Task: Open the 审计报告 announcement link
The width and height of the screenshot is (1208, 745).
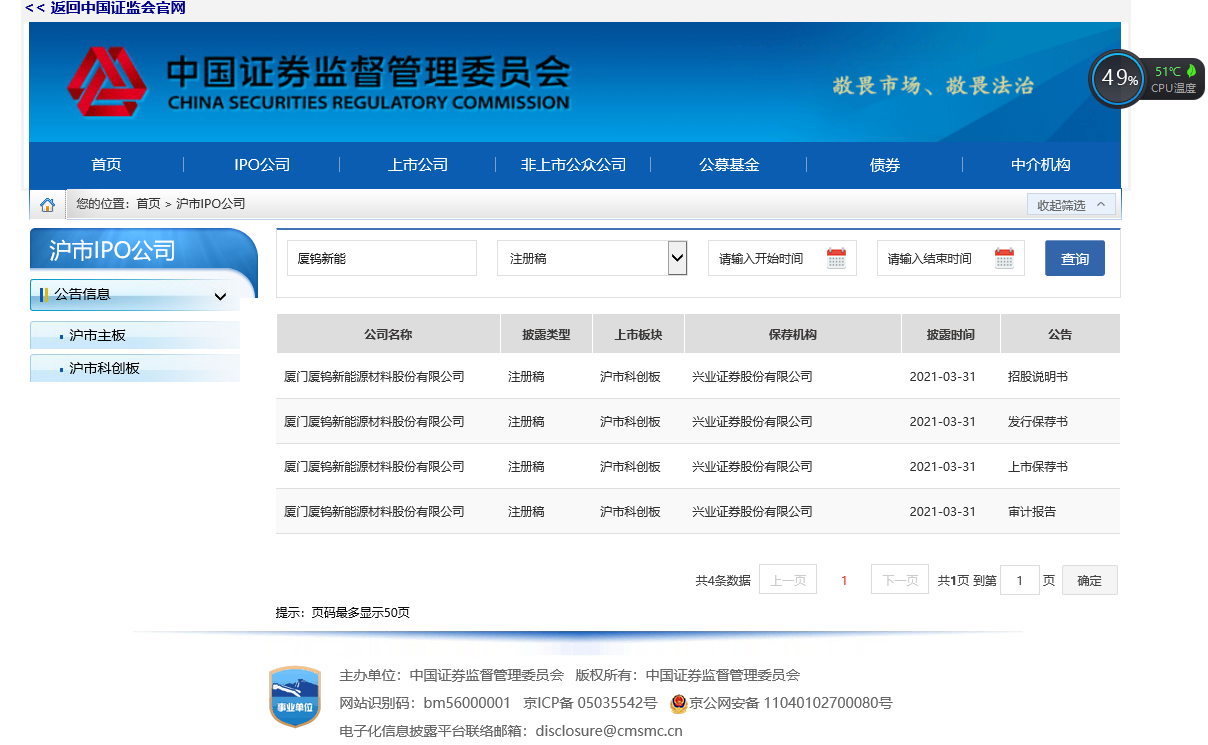Action: pyautogui.click(x=1031, y=511)
